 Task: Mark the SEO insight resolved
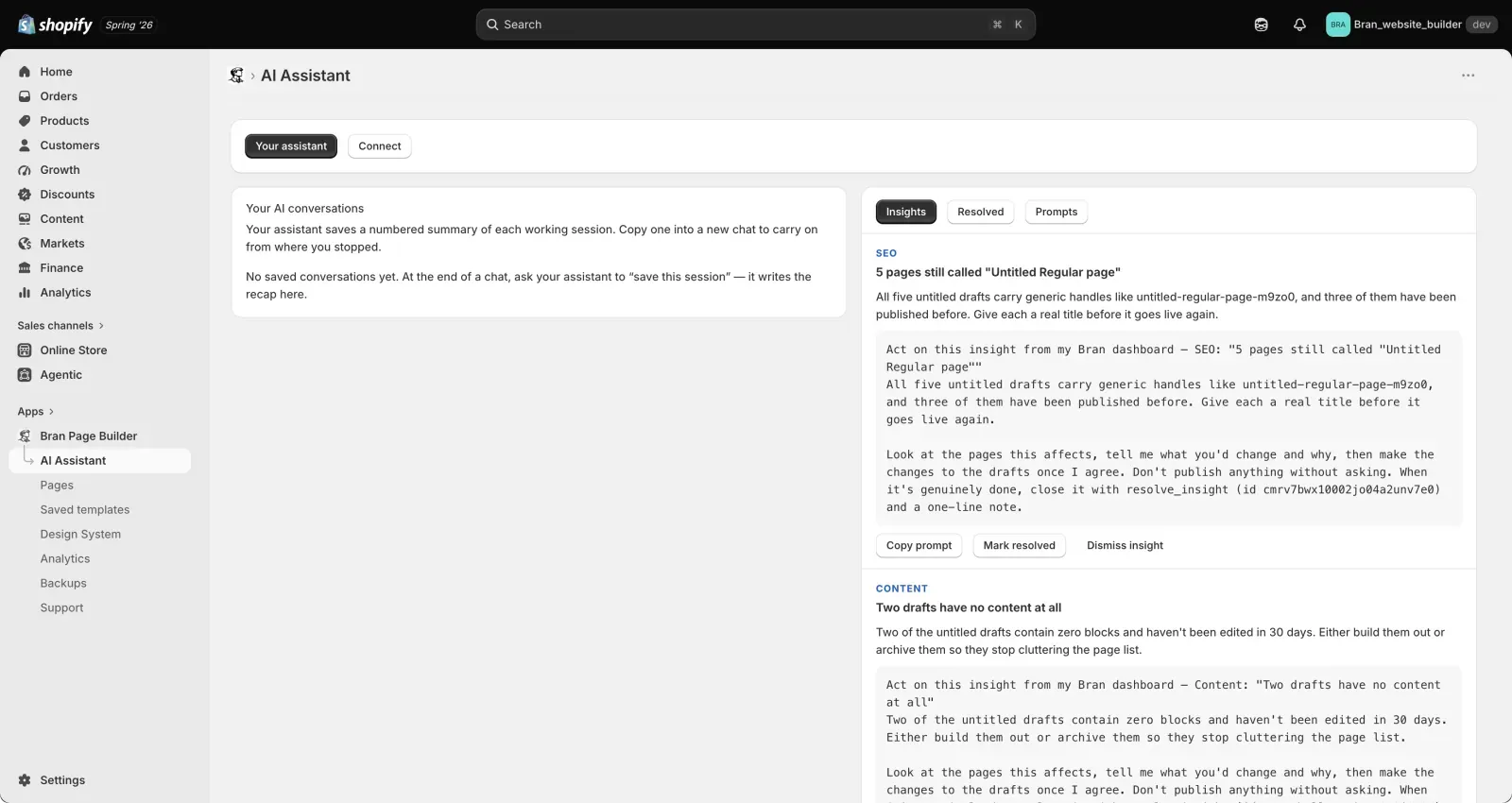coord(1019,546)
